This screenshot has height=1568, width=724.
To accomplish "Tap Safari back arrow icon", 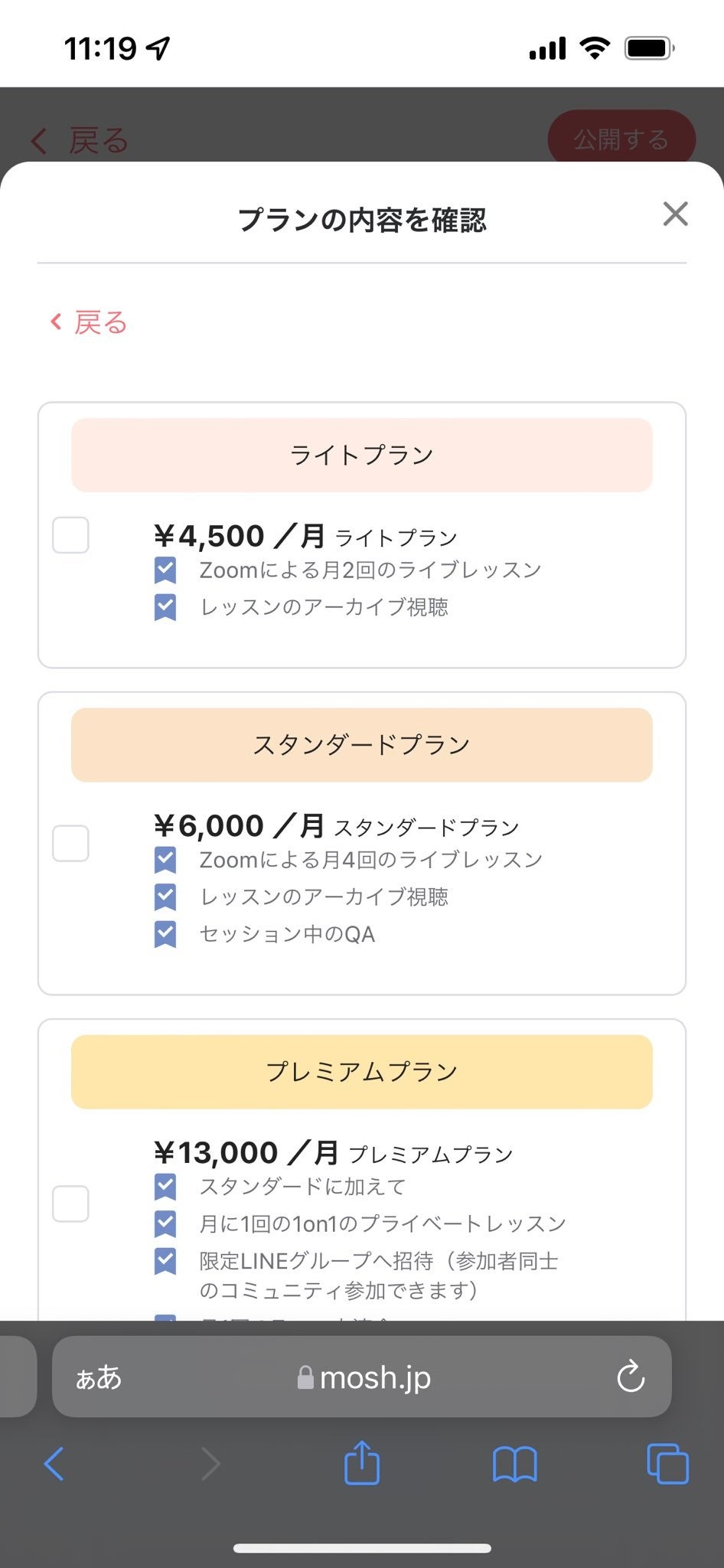I will tap(54, 1464).
